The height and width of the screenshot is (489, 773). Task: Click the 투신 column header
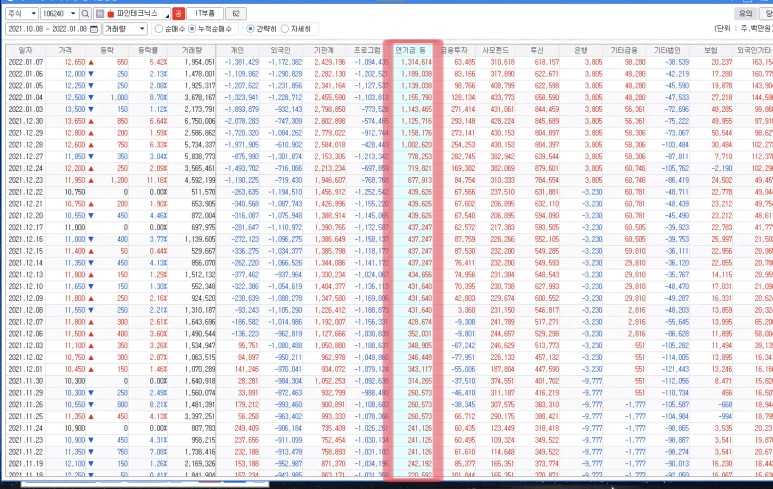537,50
